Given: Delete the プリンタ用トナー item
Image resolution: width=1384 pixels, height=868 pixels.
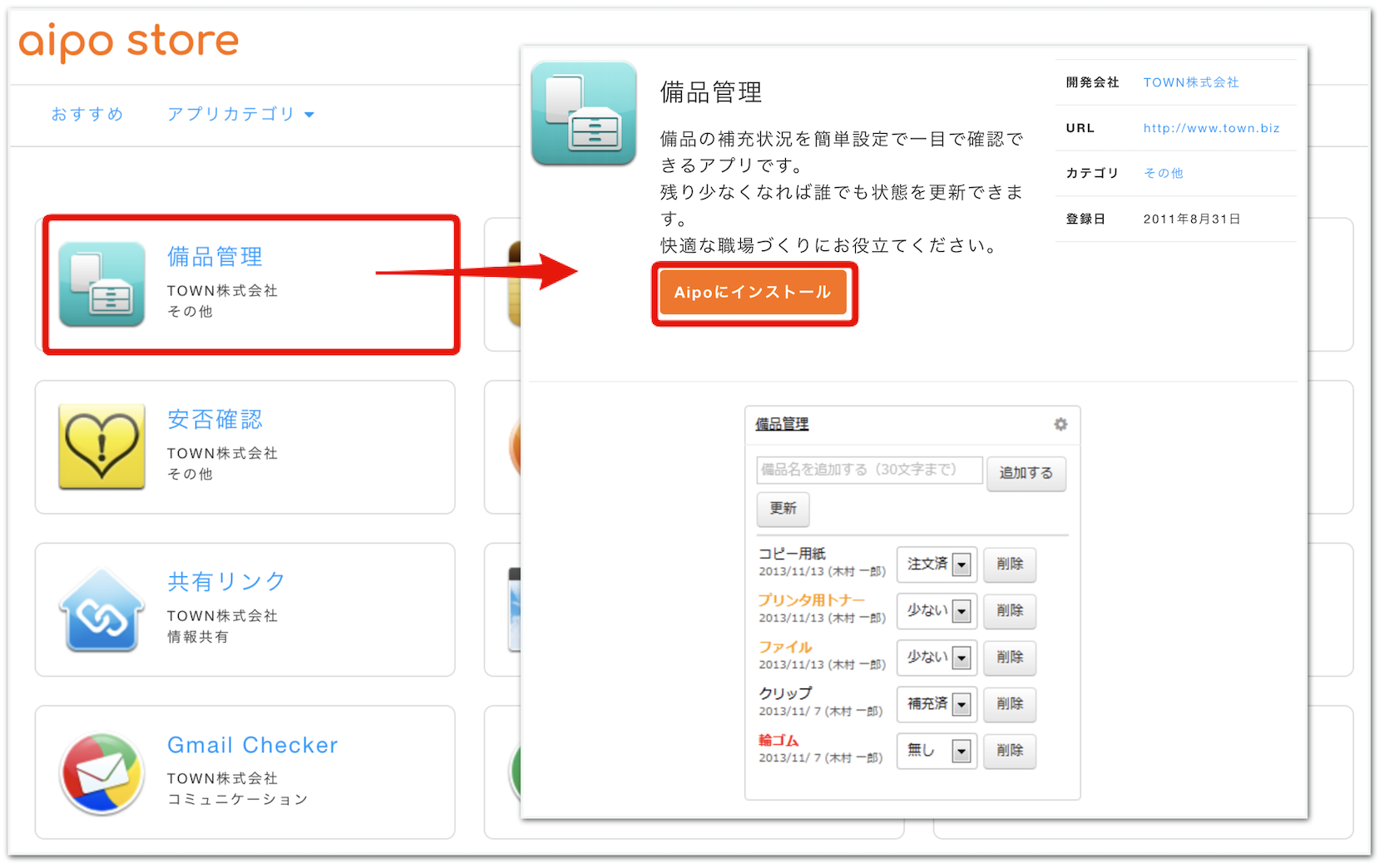Looking at the screenshot, I should pyautogui.click(x=1010, y=611).
